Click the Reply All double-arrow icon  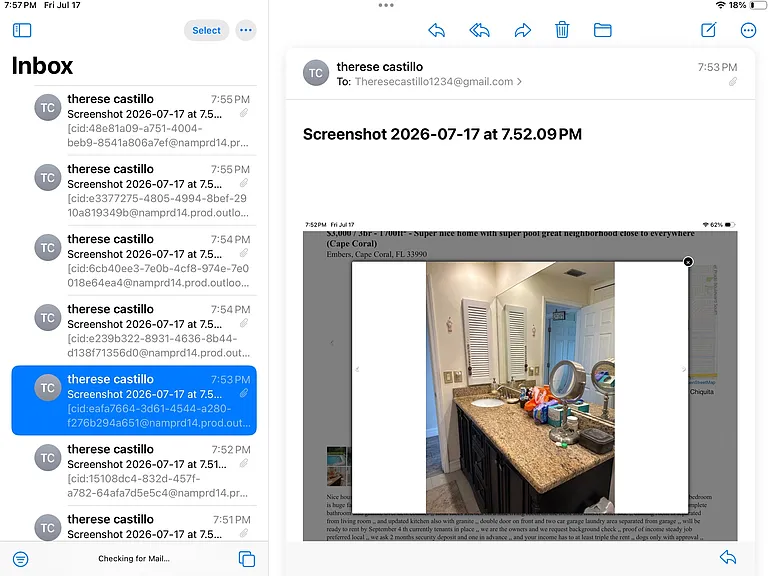(x=480, y=30)
